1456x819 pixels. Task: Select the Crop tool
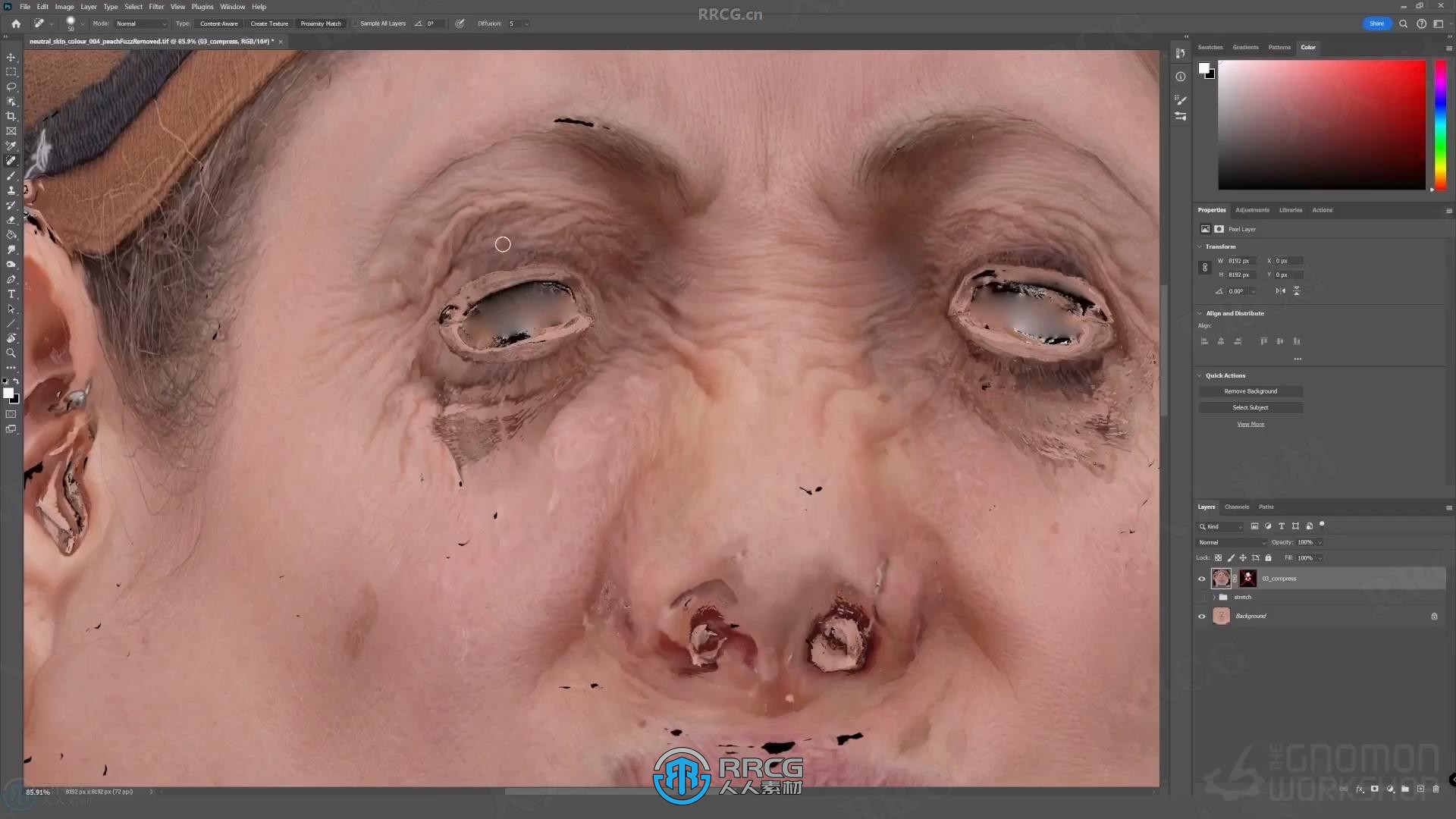coord(11,116)
